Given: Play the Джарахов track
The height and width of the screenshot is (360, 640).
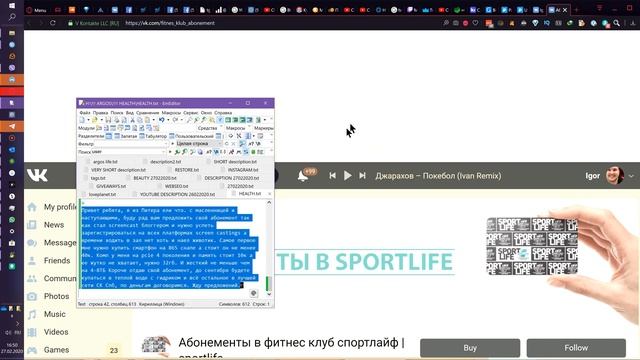Looking at the screenshot, I should click(x=347, y=176).
